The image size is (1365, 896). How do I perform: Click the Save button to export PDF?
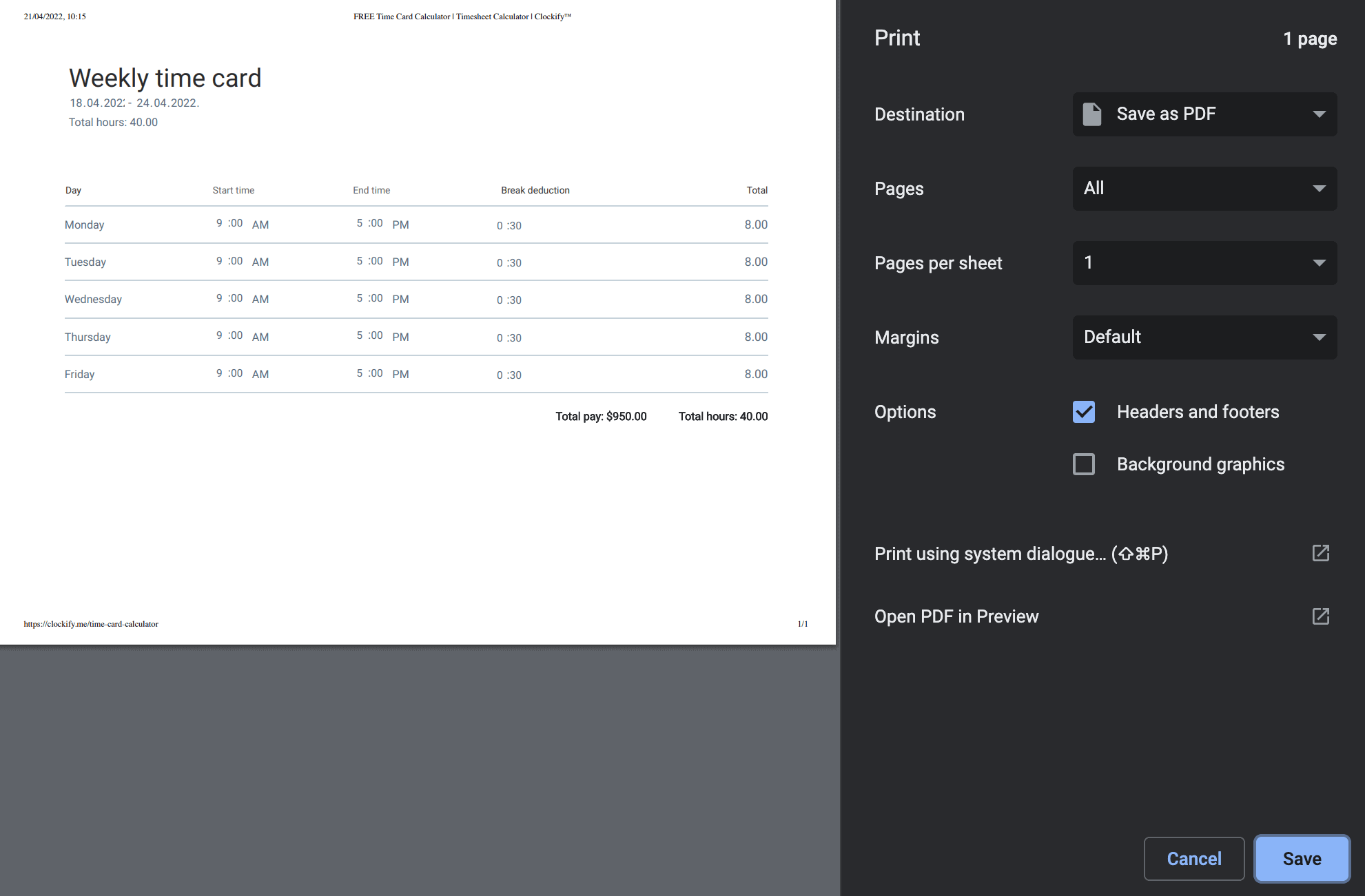[x=1301, y=858]
